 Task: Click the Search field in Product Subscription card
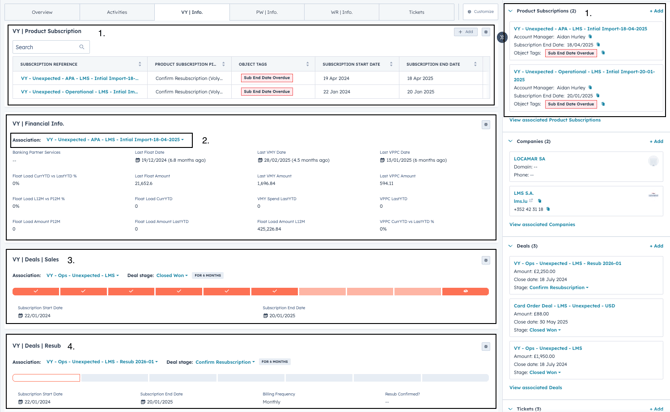pos(51,47)
